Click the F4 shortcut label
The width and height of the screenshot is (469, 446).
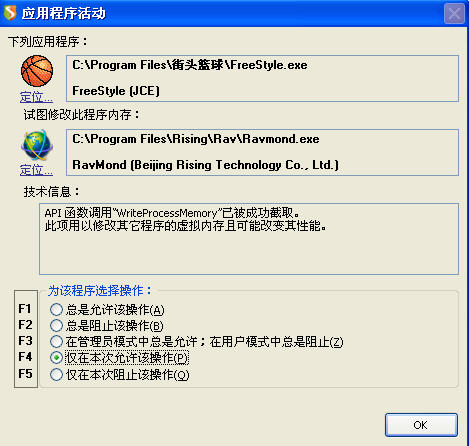coord(25,357)
